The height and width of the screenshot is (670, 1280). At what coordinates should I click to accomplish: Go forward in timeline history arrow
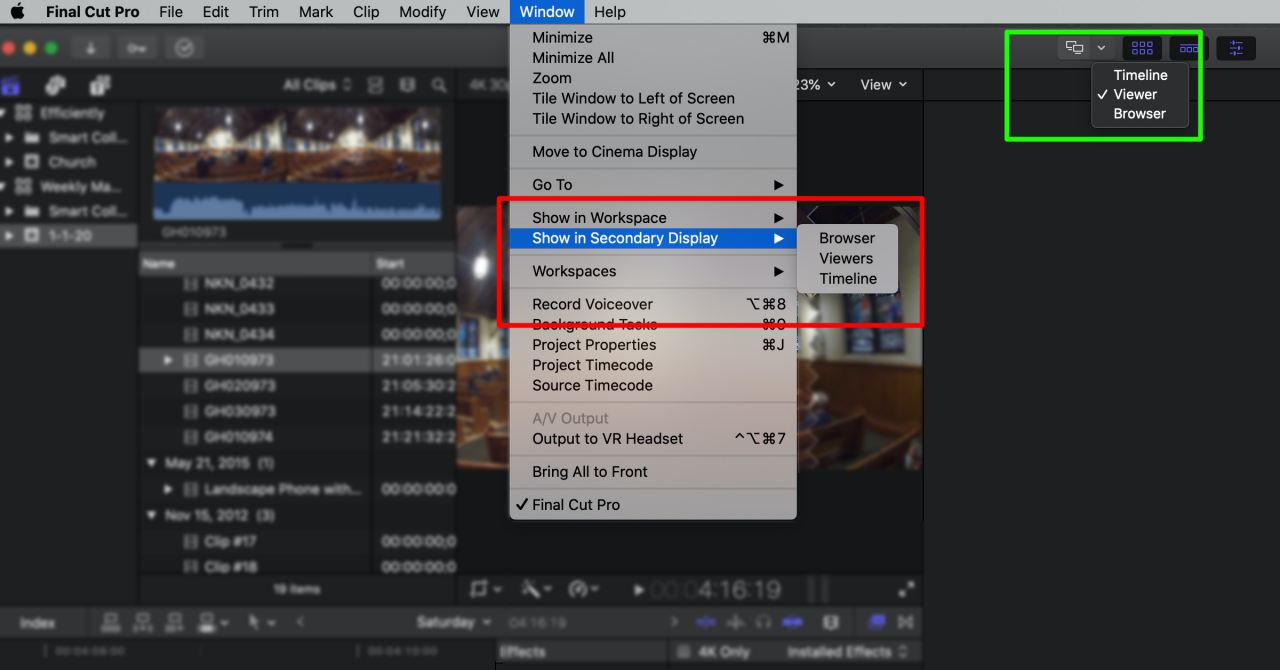click(x=674, y=622)
